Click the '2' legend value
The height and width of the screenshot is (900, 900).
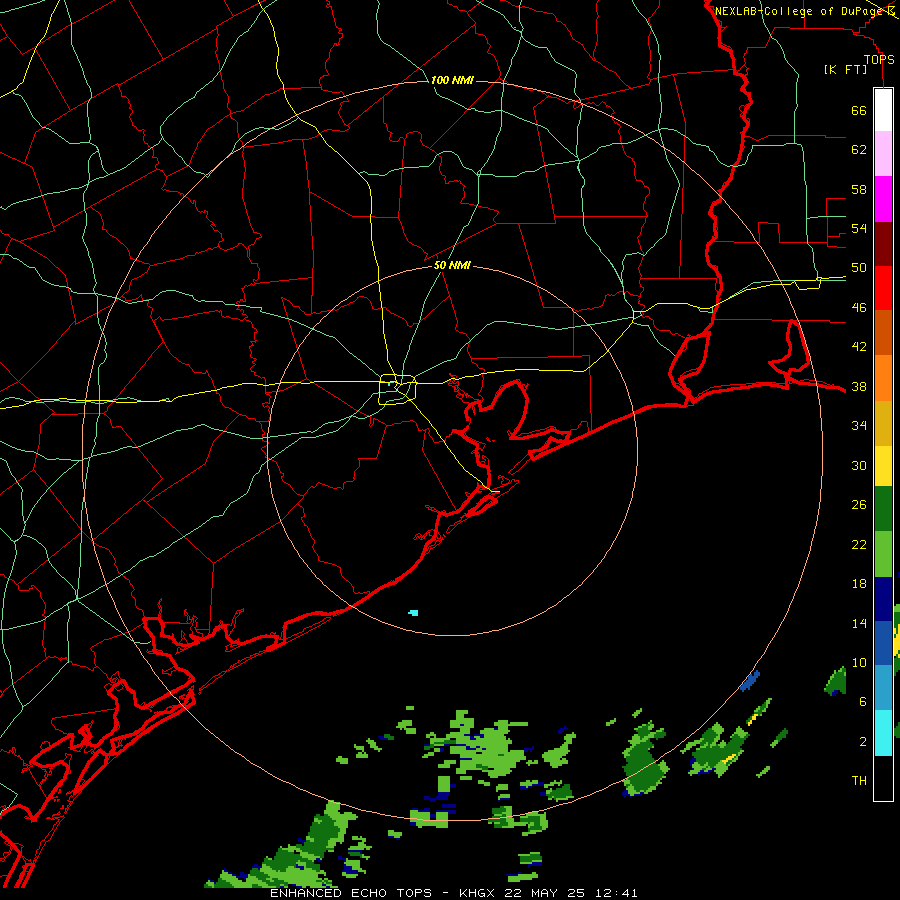pos(862,742)
